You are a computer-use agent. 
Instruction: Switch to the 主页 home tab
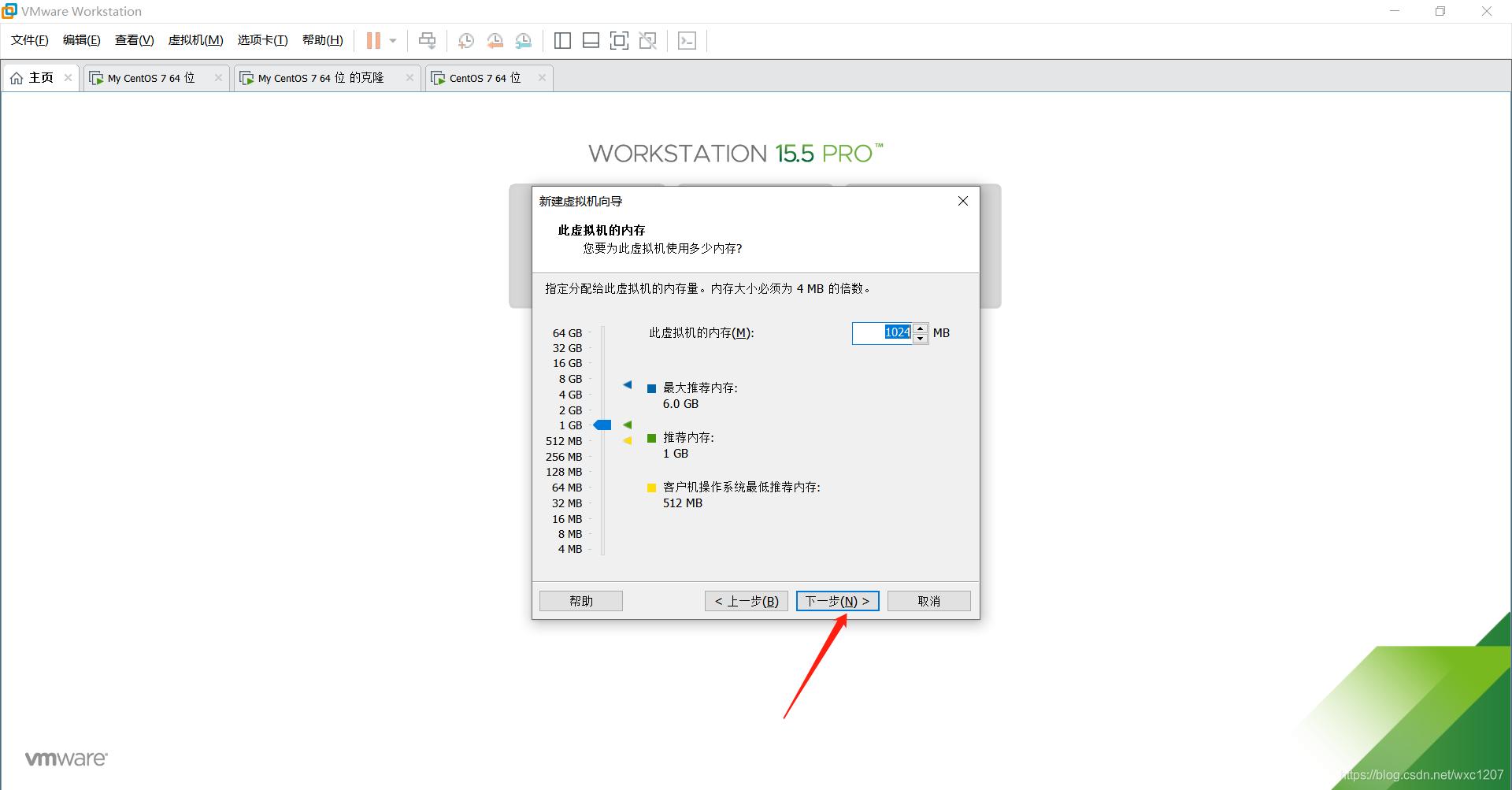(x=41, y=78)
